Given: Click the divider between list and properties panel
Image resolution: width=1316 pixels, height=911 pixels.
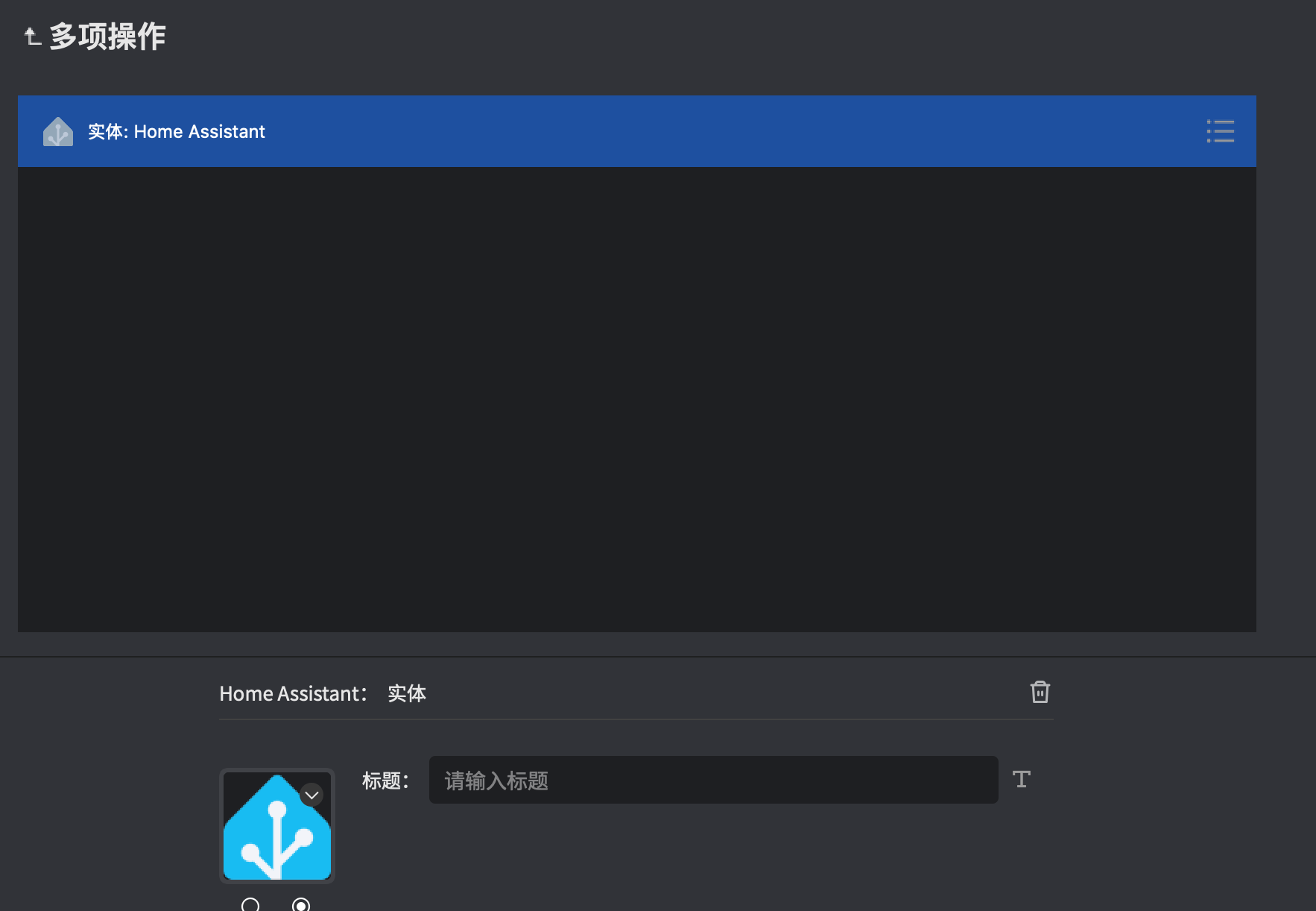Looking at the screenshot, I should tap(657, 657).
